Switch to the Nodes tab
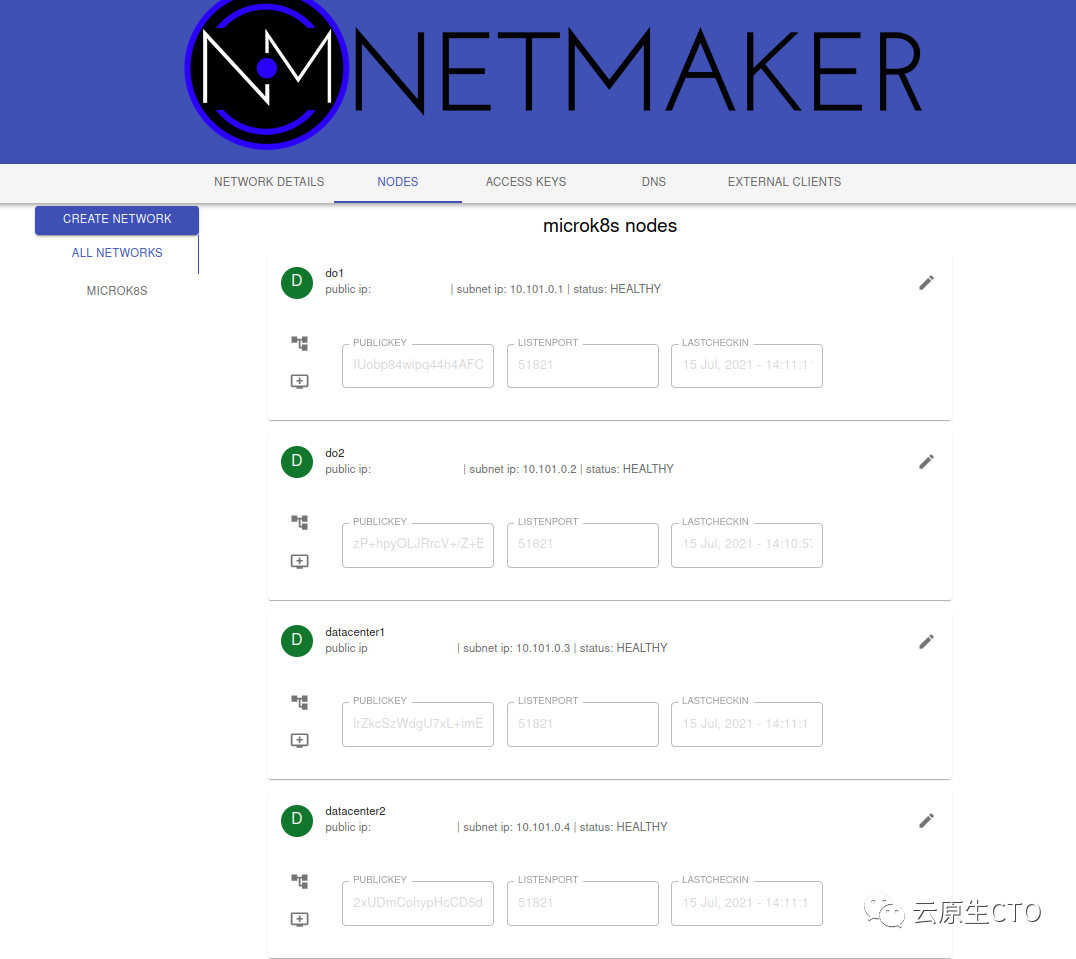Image resolution: width=1076 pixels, height=959 pixels. coord(397,182)
